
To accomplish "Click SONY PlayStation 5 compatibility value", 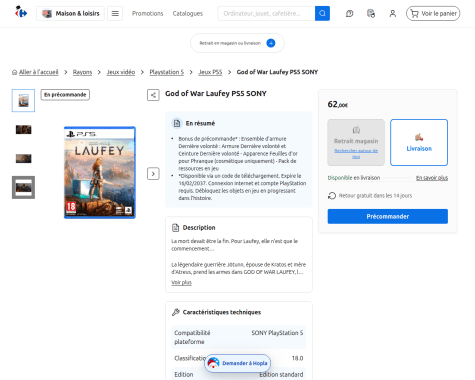I will tap(277, 333).
